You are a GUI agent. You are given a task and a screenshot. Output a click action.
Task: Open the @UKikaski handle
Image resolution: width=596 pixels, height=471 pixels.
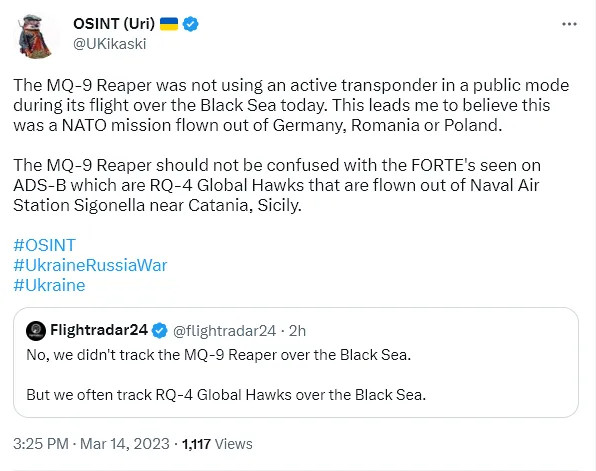[x=109, y=44]
